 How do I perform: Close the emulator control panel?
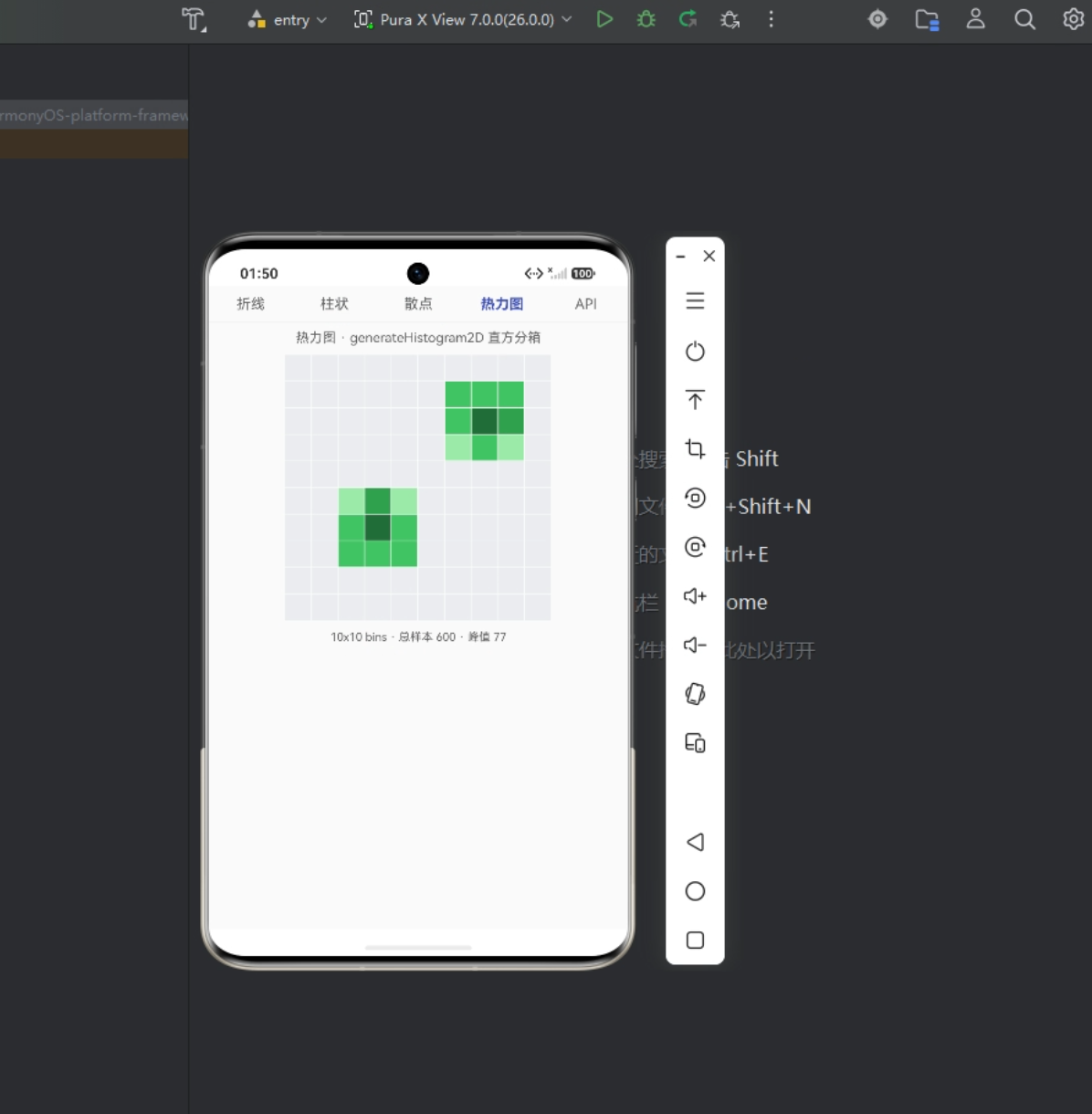click(x=709, y=257)
